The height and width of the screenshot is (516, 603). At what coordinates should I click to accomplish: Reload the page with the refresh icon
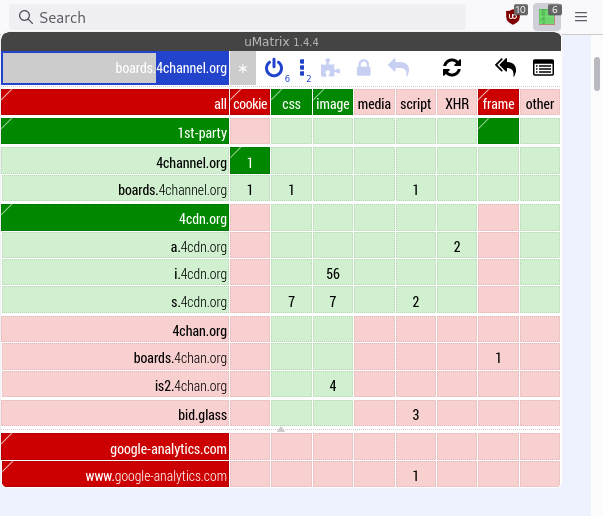[x=452, y=68]
